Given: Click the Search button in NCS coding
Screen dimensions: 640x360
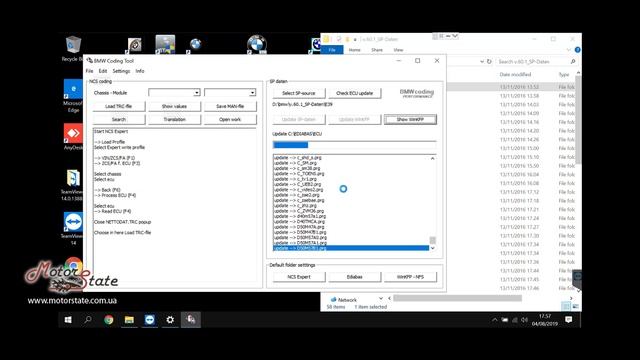Looking at the screenshot, I should (119, 119).
